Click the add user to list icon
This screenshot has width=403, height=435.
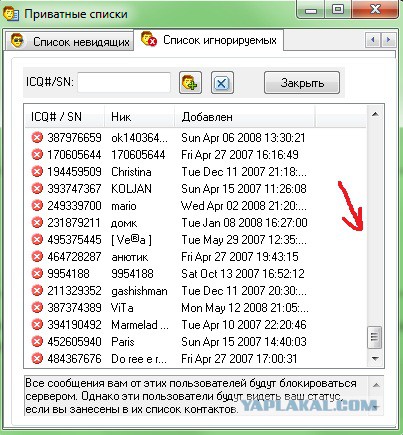coord(190,82)
